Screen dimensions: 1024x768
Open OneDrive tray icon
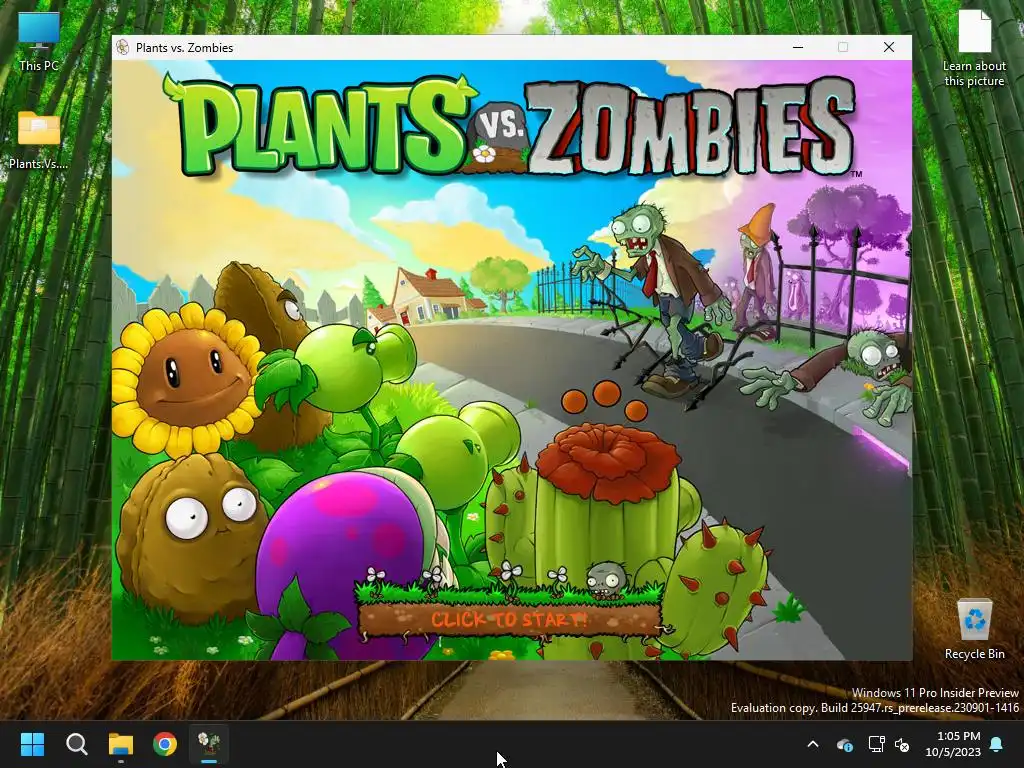pyautogui.click(x=844, y=744)
